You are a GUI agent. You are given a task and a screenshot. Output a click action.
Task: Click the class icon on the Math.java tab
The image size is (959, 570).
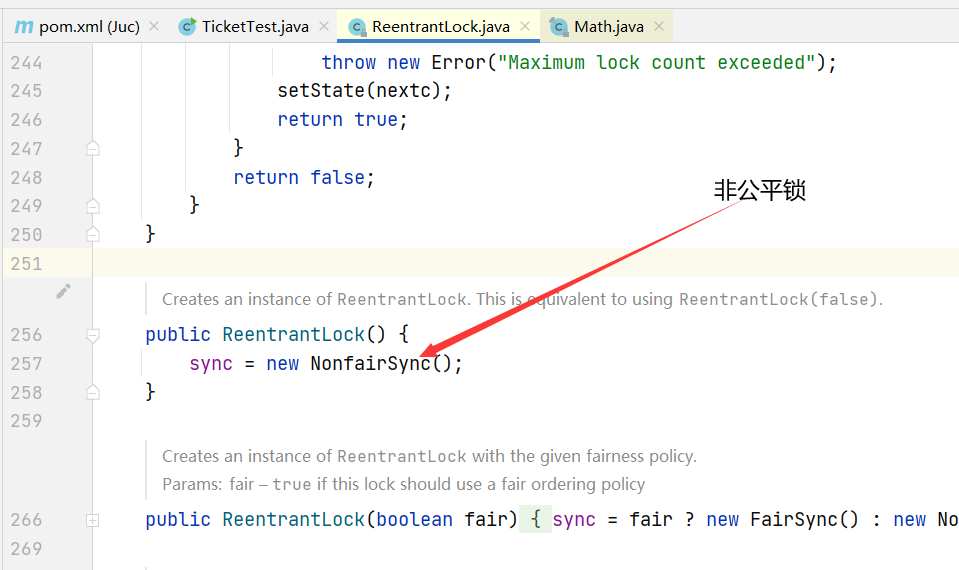click(558, 27)
